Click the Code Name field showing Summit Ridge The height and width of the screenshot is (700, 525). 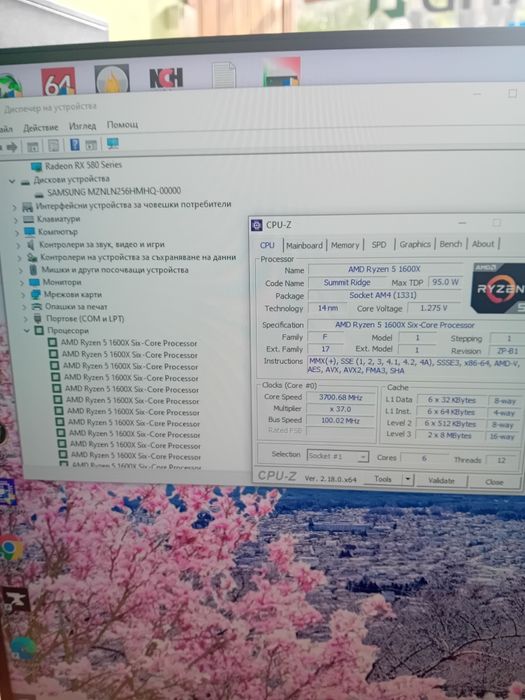pyautogui.click(x=347, y=282)
